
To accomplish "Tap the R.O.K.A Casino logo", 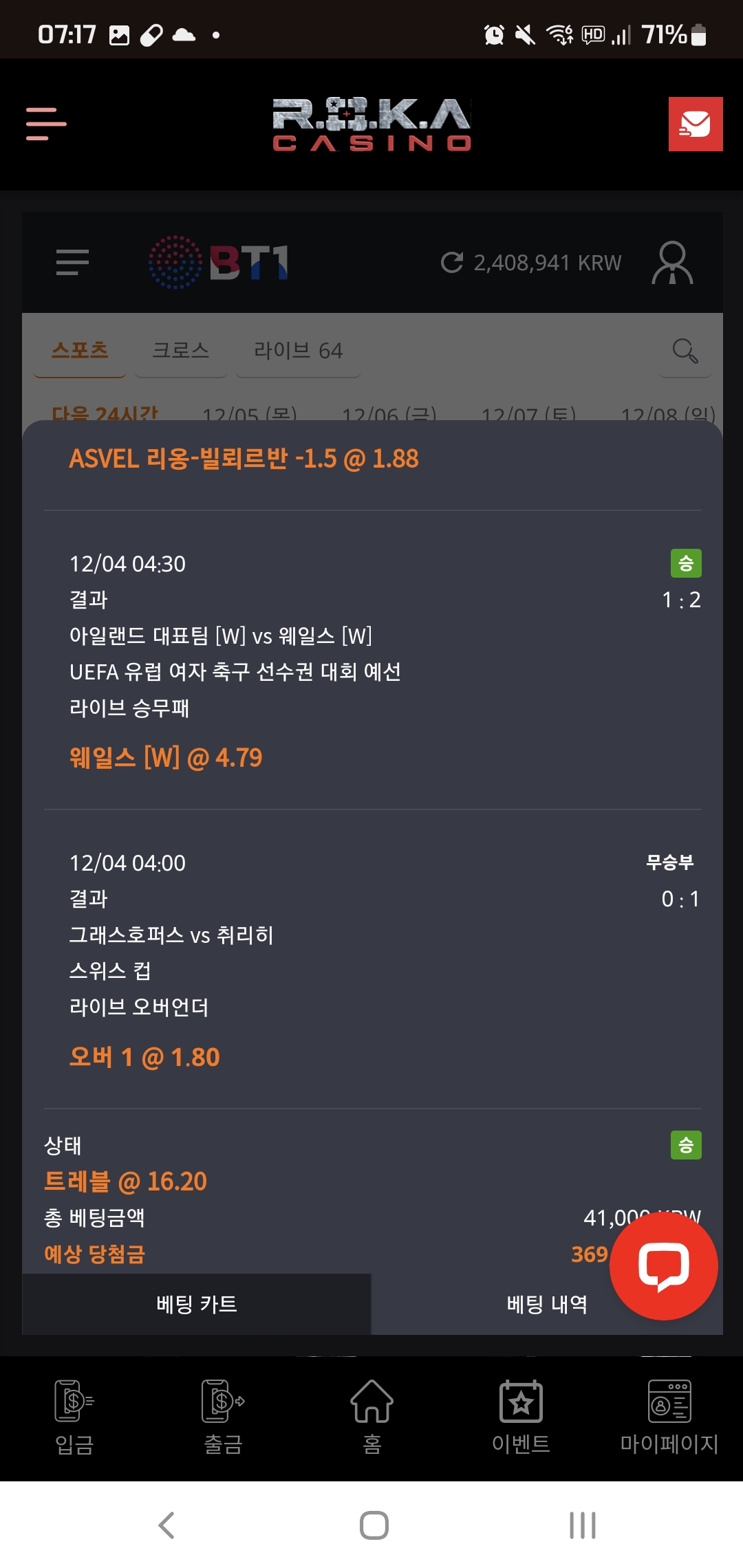I will (x=371, y=124).
